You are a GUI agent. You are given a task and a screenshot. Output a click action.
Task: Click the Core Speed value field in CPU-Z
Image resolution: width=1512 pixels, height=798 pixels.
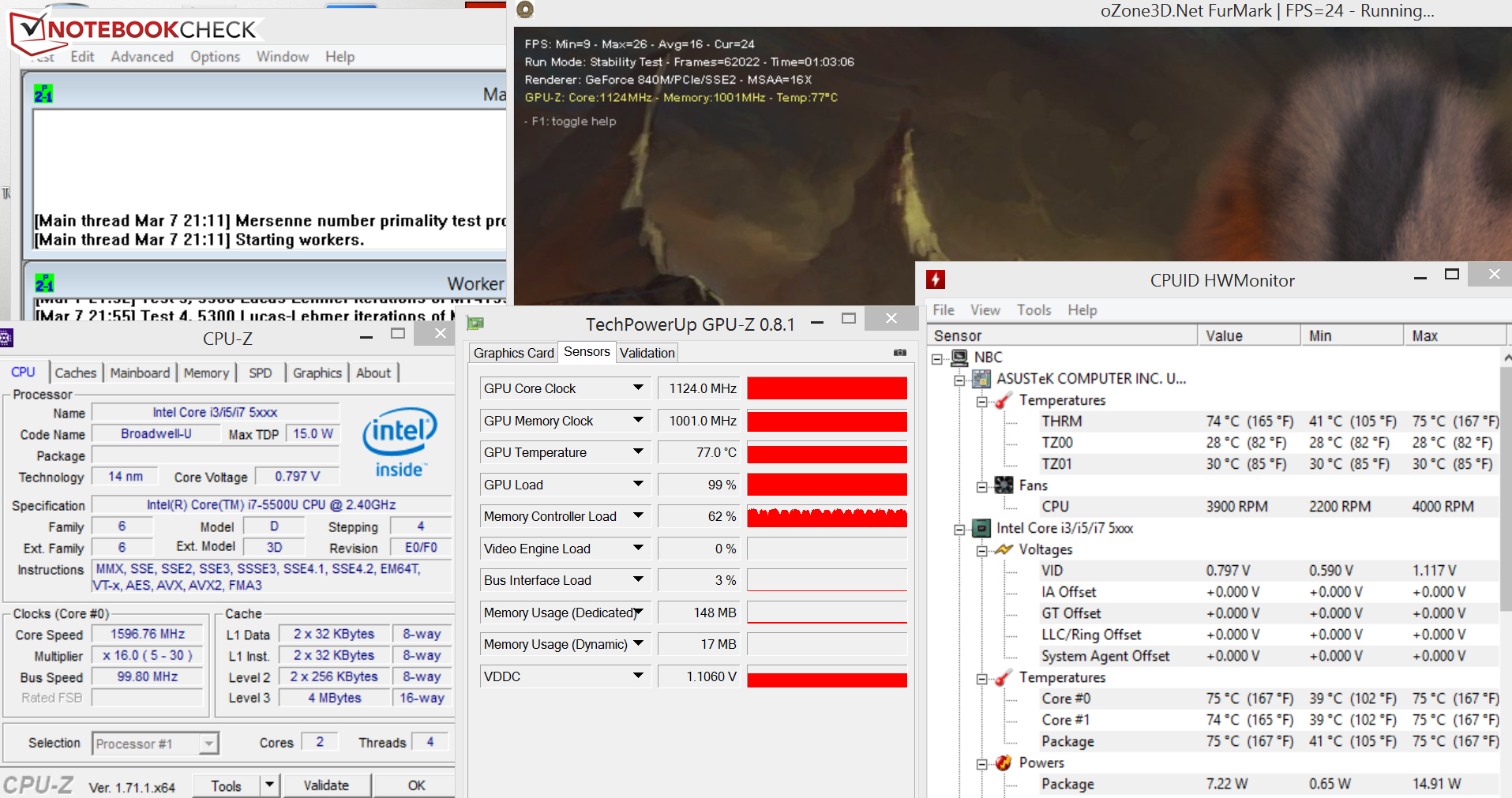pos(148,634)
